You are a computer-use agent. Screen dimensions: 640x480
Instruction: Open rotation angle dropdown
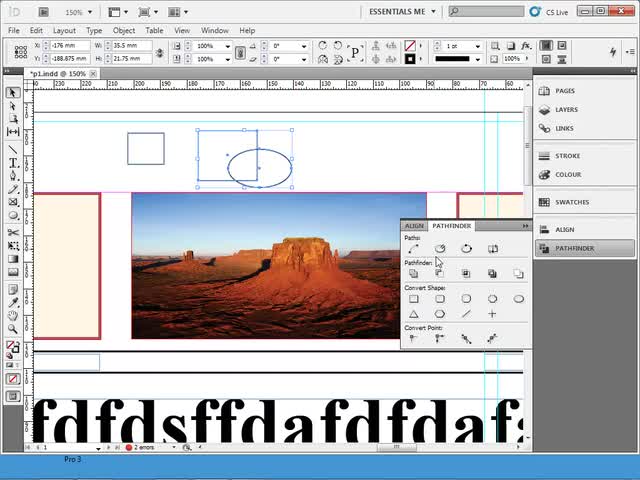(304, 46)
